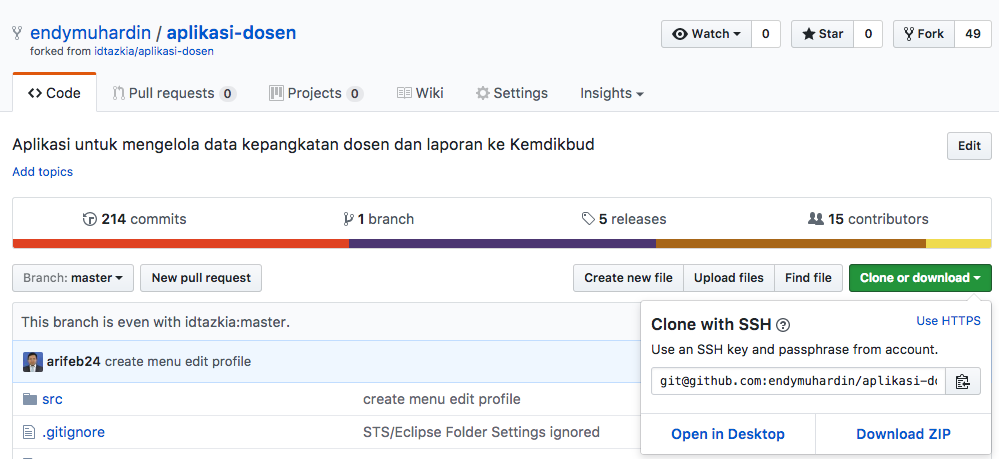Viewport: 999px width, 459px height.
Task: Click Find file
Action: coord(808,278)
